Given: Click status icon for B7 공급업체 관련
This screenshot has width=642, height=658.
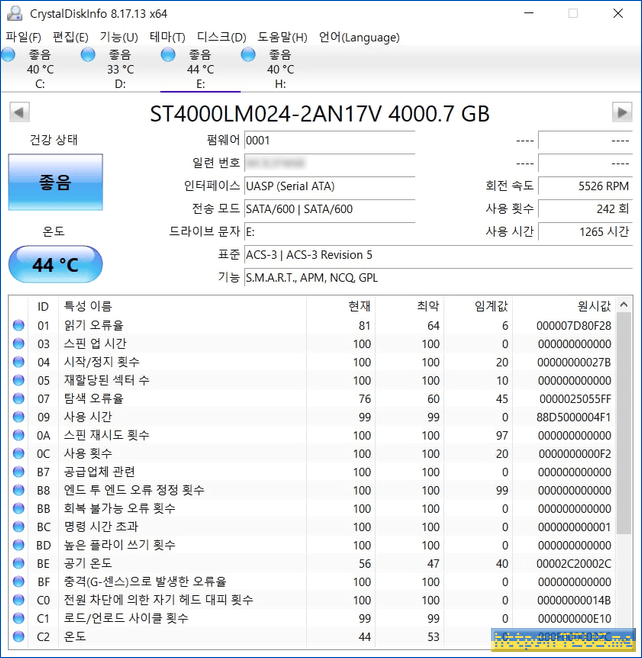Looking at the screenshot, I should coord(18,472).
